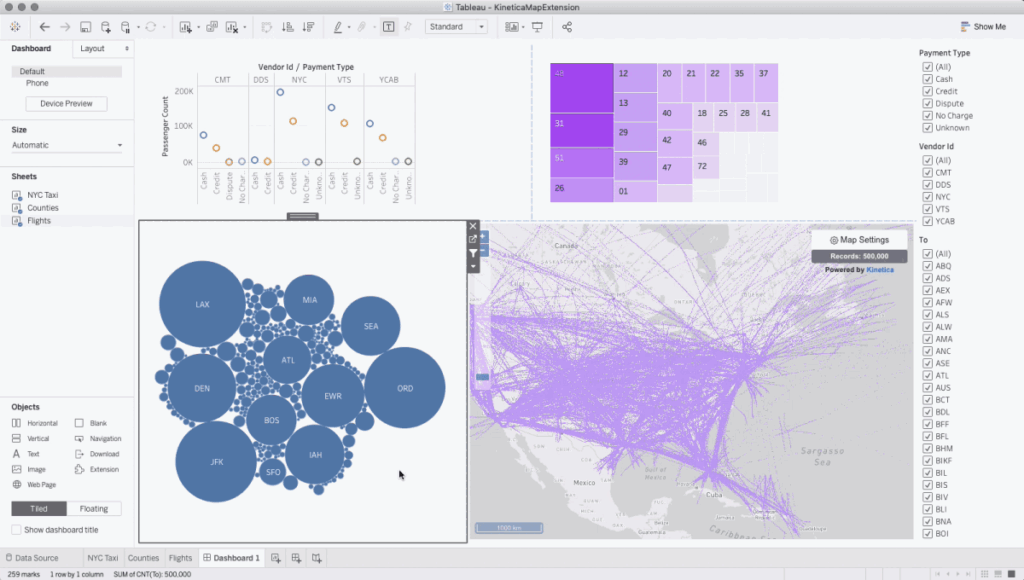Toggle the ATL destination checkbox
The width and height of the screenshot is (1024, 580).
[927, 376]
